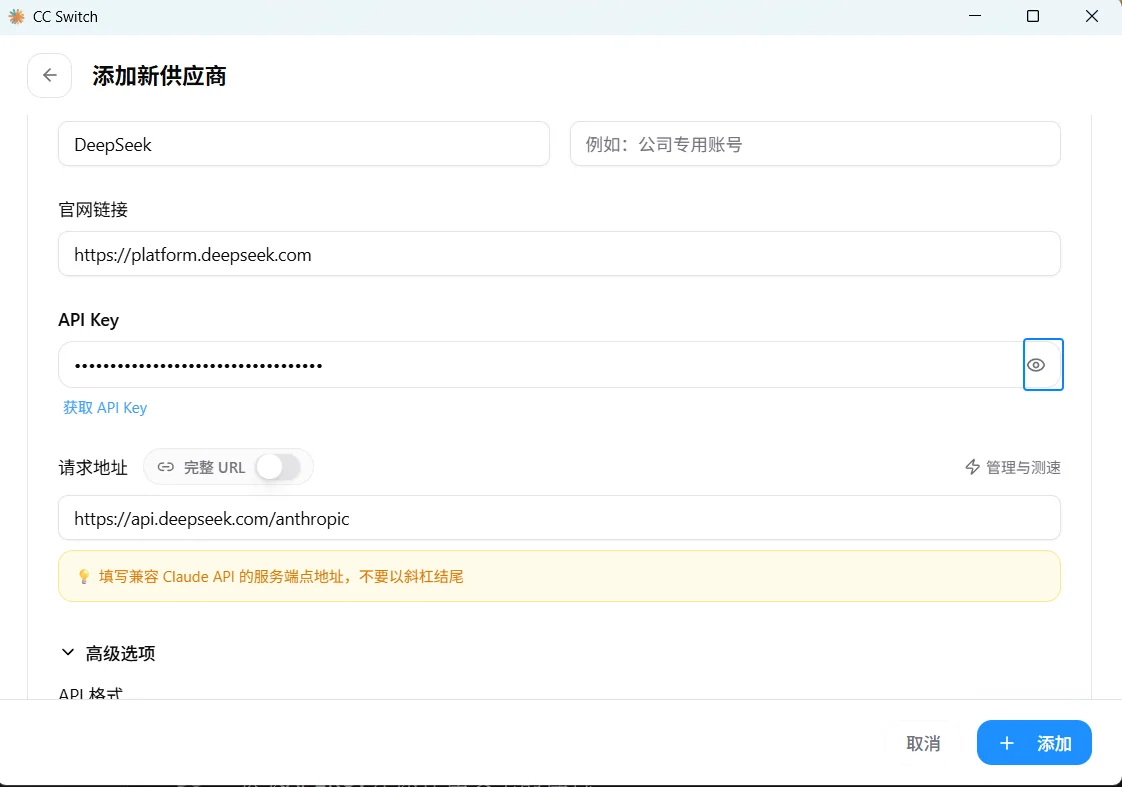This screenshot has width=1122, height=787.
Task: Click the 添加新供应商 page title
Action: 159,76
